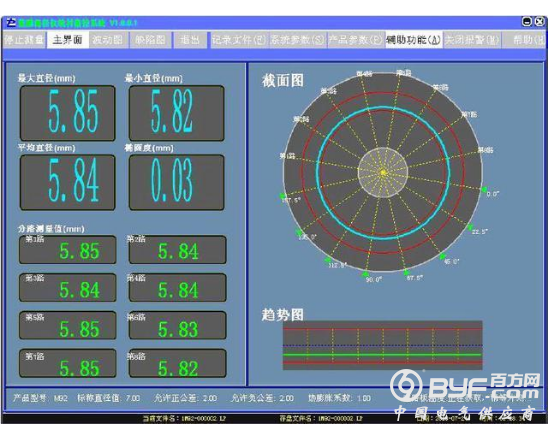Open the 记录文件(R) menu
This screenshot has width=550, height=431.
pyautogui.click(x=239, y=40)
